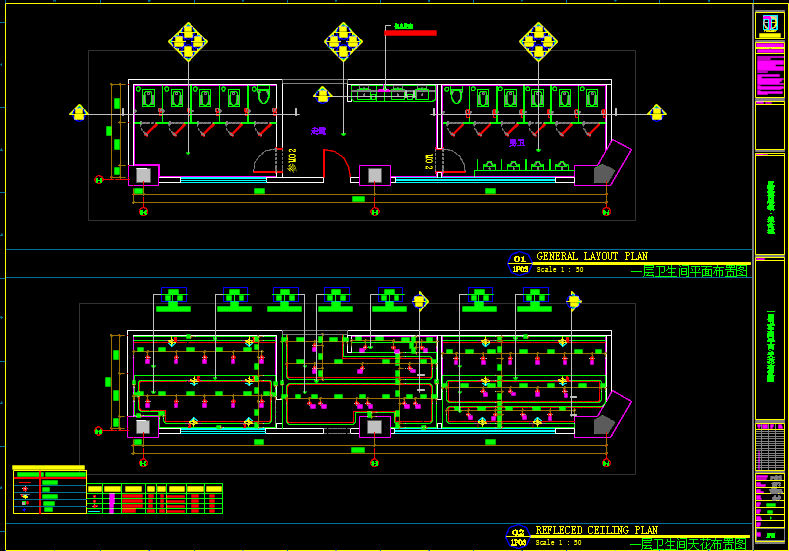This screenshot has width=789, height=551.
Task: Click the red circular light symbol in the legend
Action: 25,489
